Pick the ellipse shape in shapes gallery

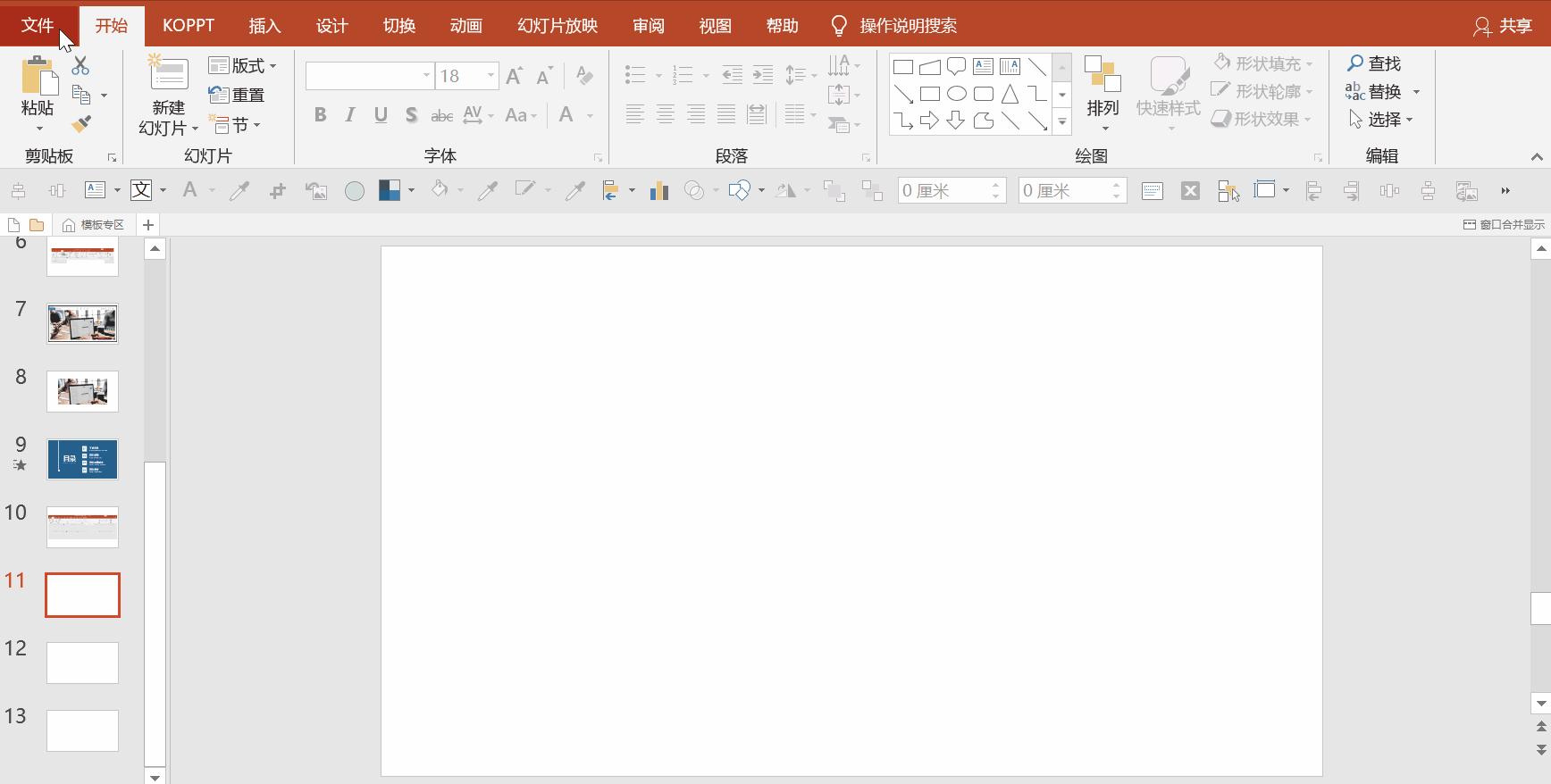pyautogui.click(x=956, y=94)
